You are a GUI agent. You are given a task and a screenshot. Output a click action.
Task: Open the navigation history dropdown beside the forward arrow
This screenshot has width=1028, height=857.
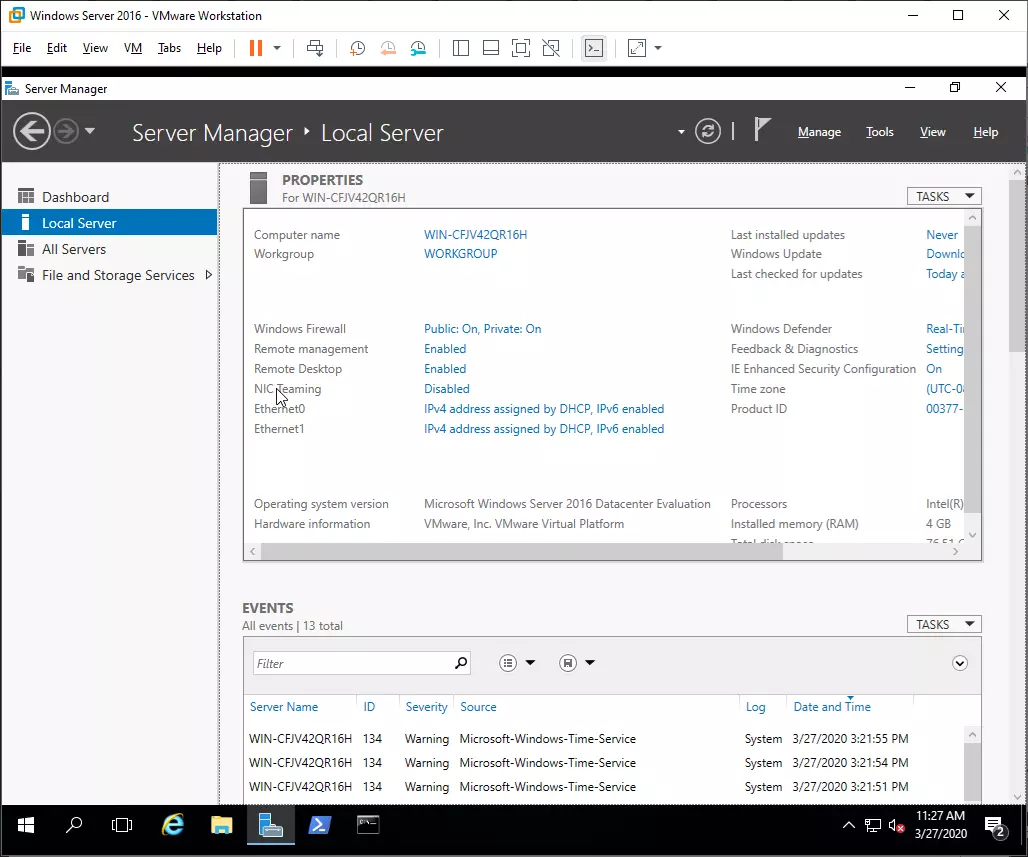coord(90,131)
